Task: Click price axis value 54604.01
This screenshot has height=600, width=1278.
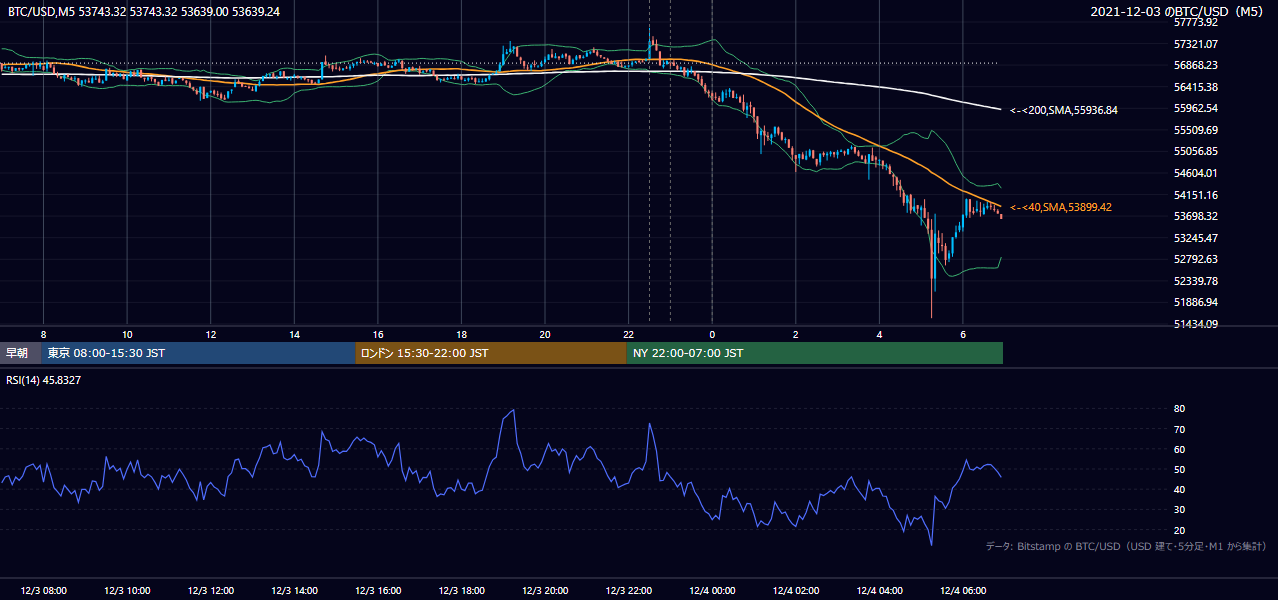Action: (x=1195, y=173)
